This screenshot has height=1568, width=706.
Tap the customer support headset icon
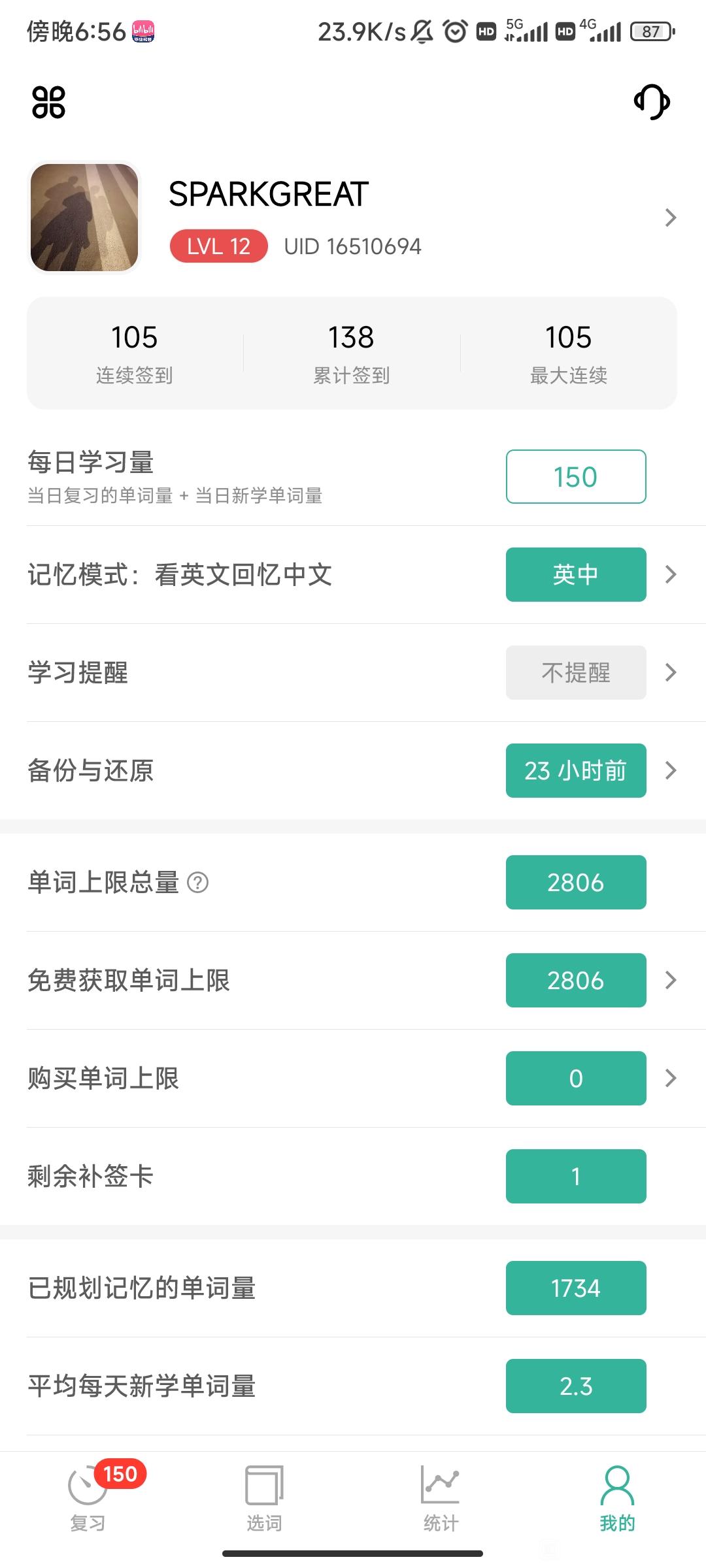[x=652, y=102]
